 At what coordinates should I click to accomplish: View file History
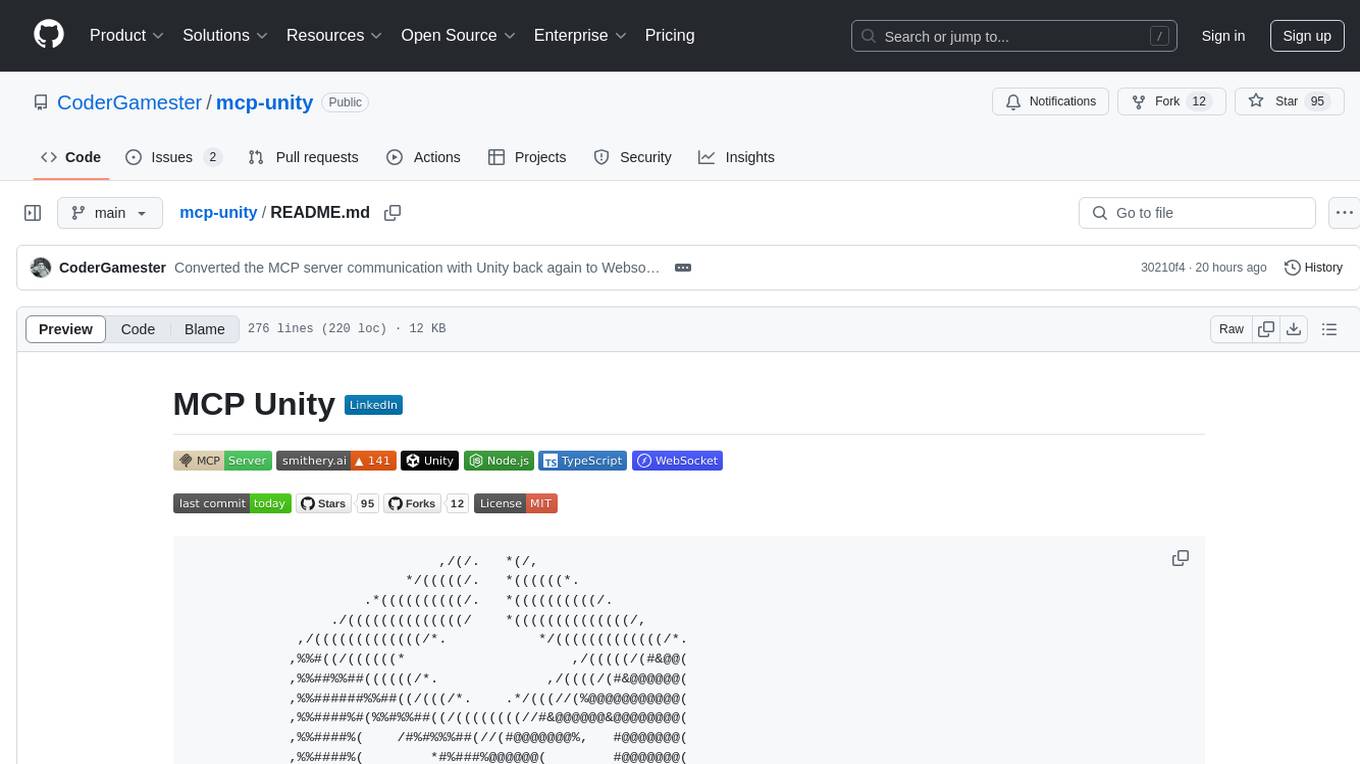point(1313,267)
